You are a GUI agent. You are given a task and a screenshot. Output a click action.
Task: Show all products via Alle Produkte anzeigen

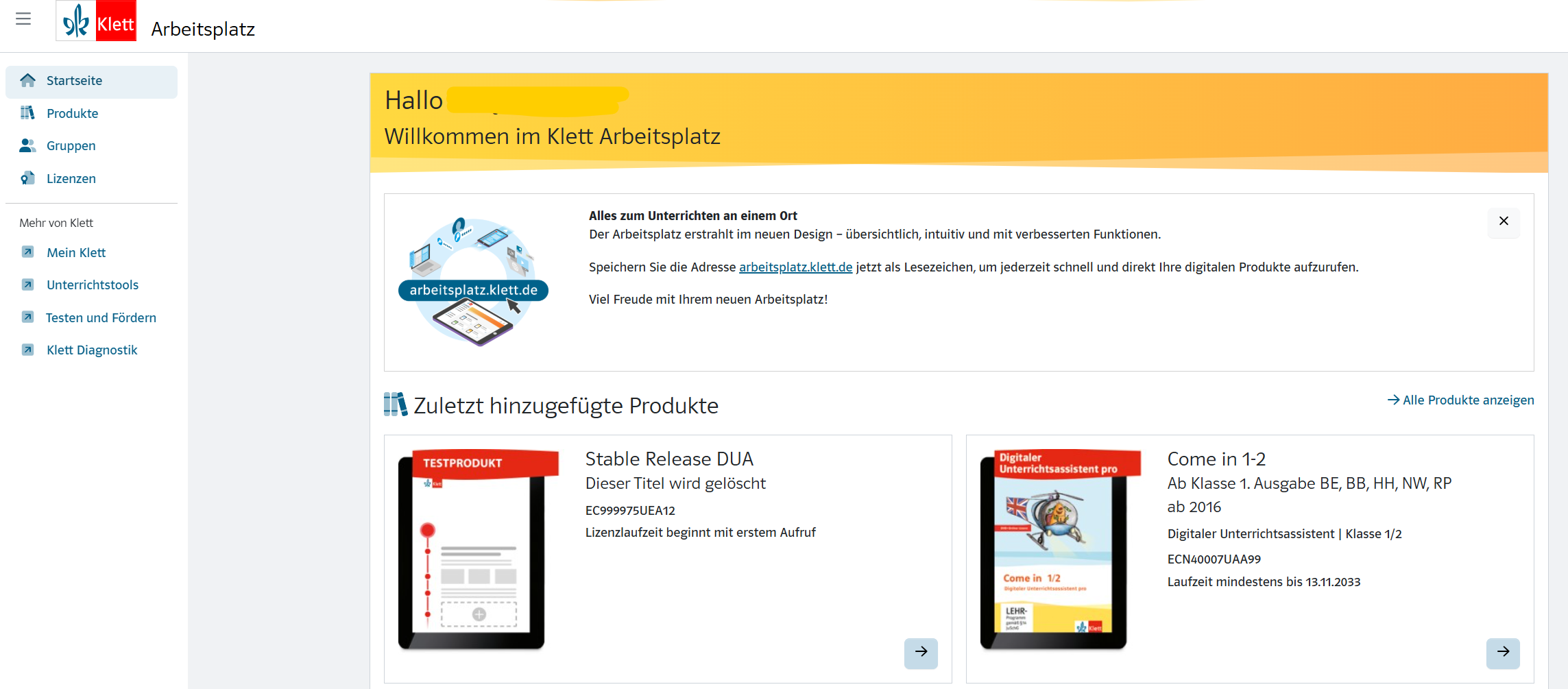1460,400
